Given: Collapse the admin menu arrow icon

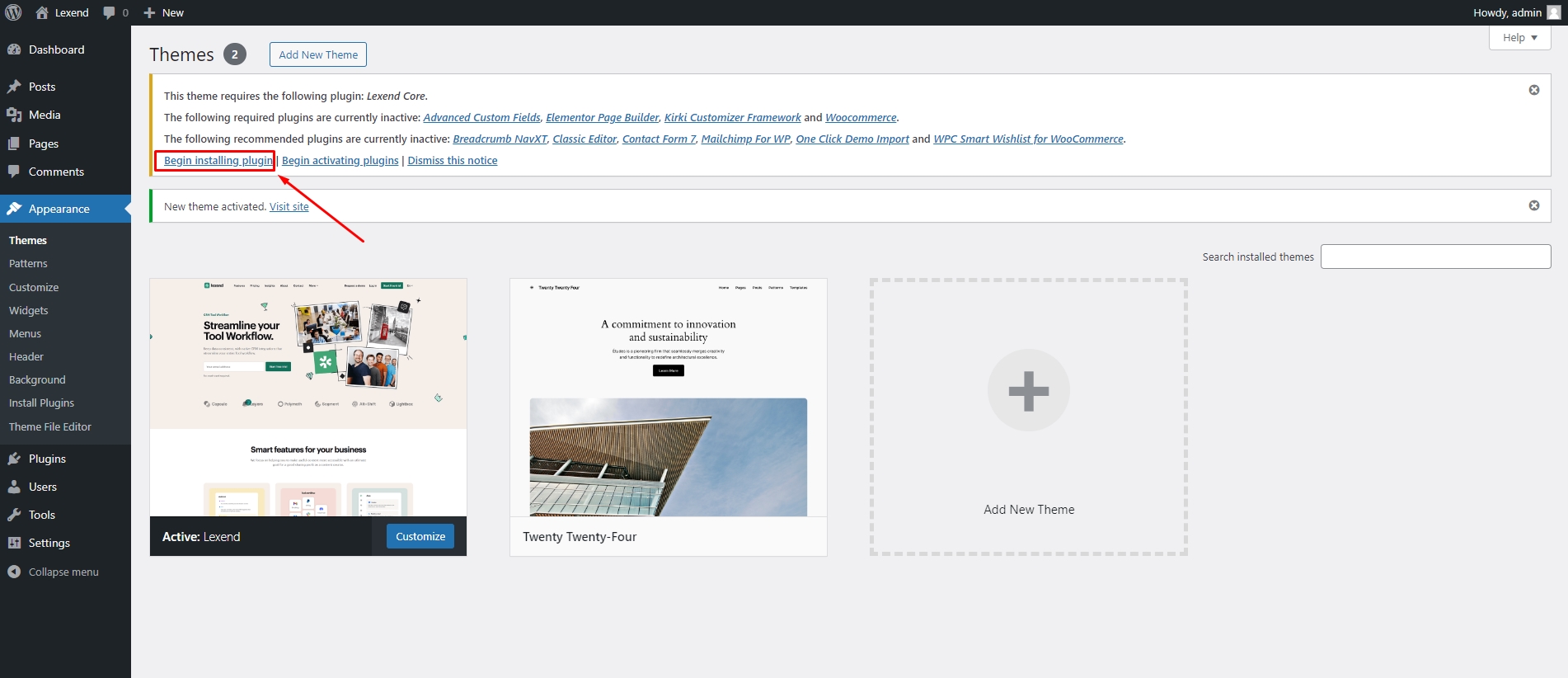Looking at the screenshot, I should point(14,572).
